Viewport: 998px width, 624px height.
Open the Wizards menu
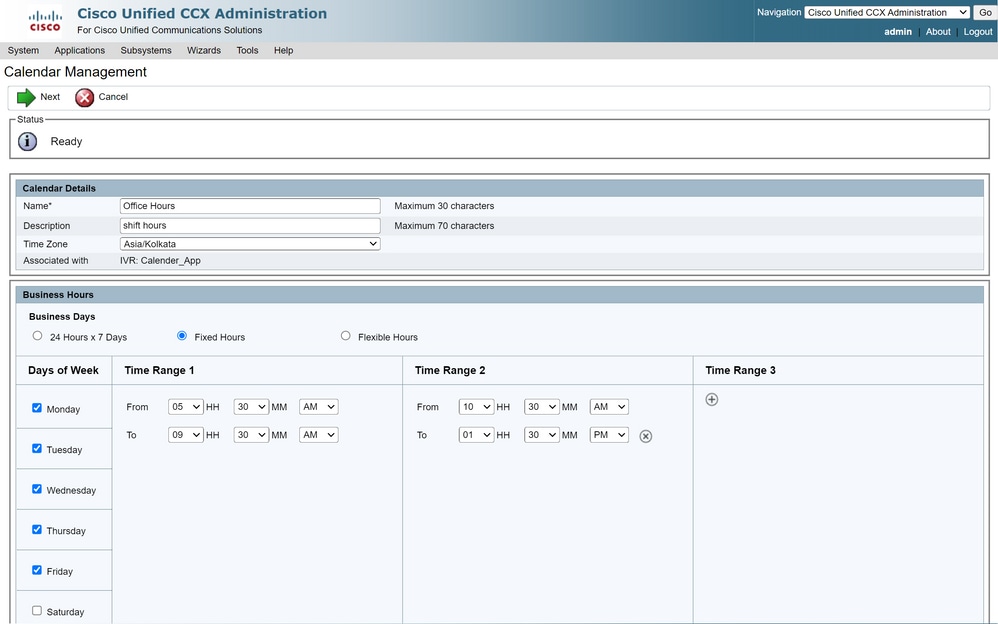point(204,50)
